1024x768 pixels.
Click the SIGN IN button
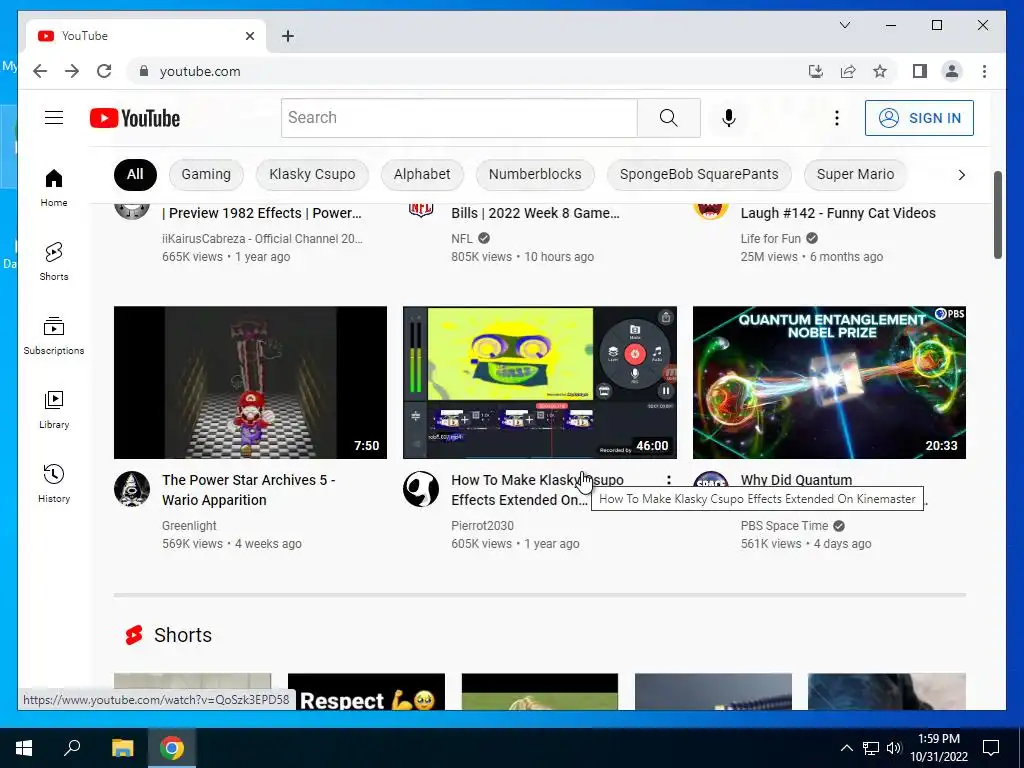point(919,118)
